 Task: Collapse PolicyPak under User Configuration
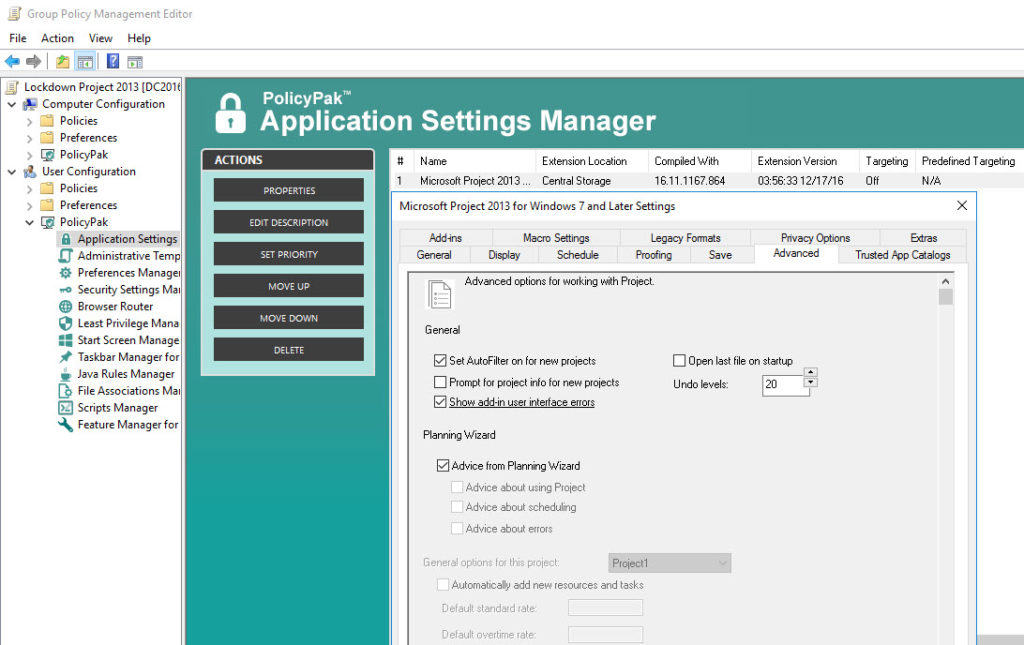pos(29,223)
